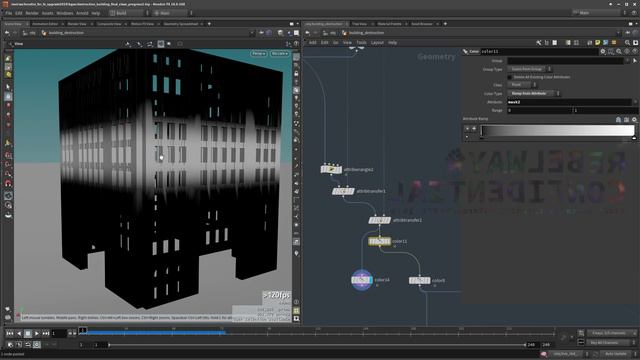
Task: Click the current frame number field
Action: (59, 333)
